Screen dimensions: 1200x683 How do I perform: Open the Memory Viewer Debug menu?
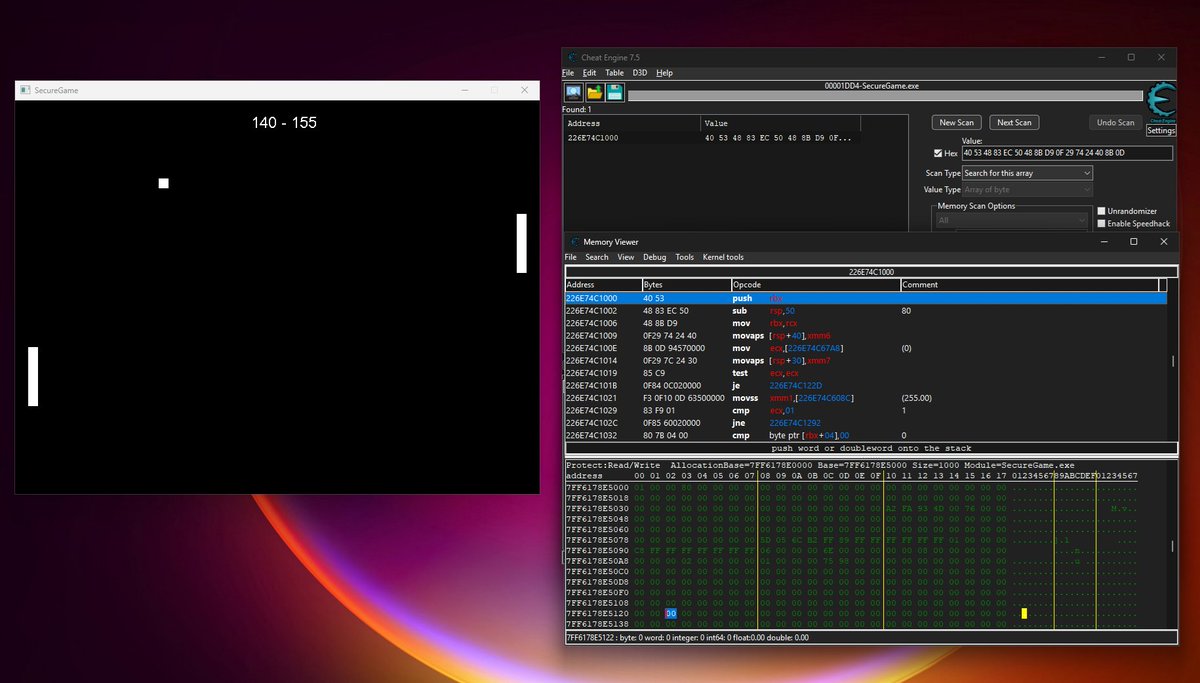pos(654,257)
